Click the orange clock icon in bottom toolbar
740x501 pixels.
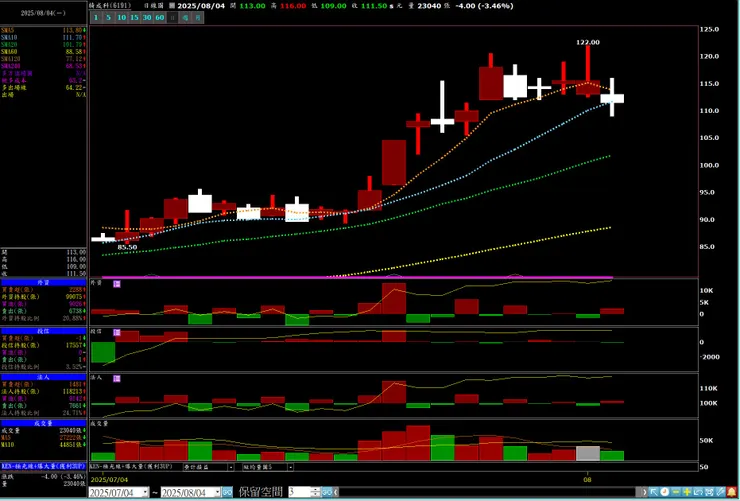tap(664, 492)
